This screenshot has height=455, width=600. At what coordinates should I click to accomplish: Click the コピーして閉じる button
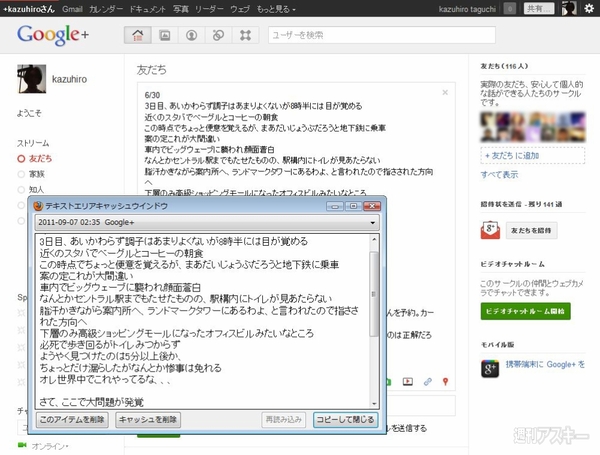tap(346, 420)
